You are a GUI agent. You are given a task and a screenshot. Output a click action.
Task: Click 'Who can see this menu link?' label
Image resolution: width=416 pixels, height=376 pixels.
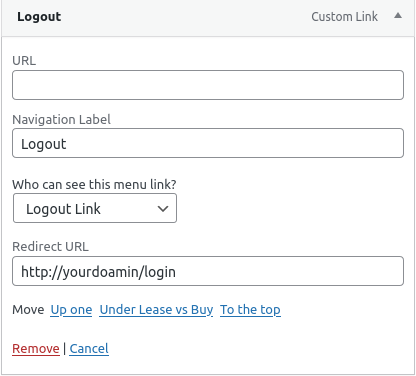[x=94, y=184]
